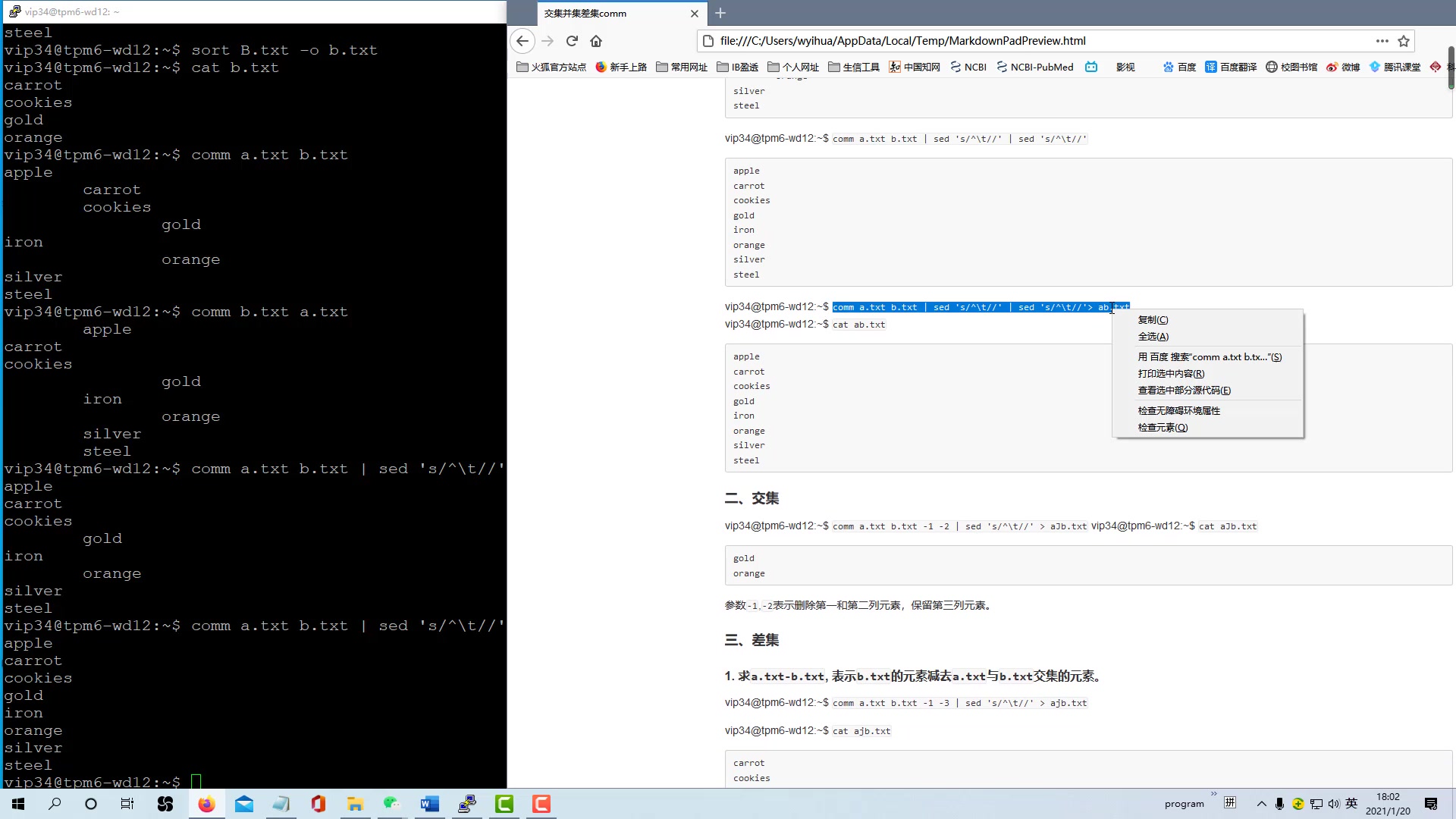Go to the browser home page
This screenshot has width=1456, height=819.
click(596, 41)
